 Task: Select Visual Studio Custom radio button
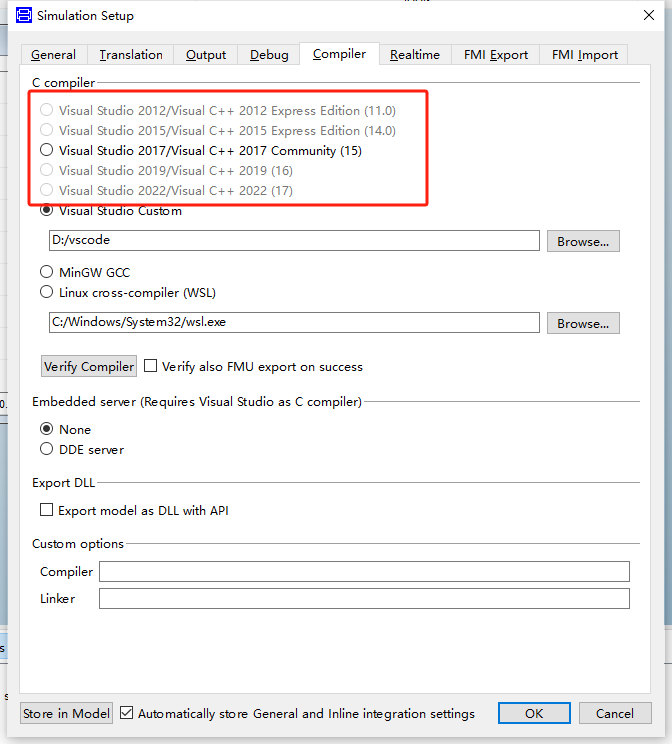pyautogui.click(x=47, y=210)
